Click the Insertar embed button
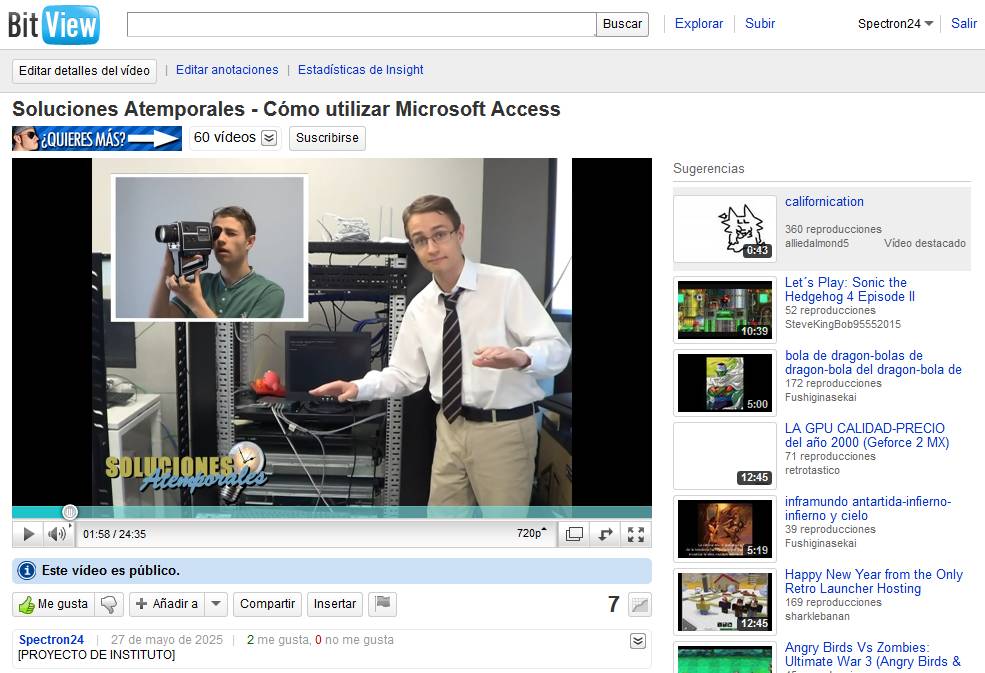Image resolution: width=985 pixels, height=673 pixels. click(335, 604)
